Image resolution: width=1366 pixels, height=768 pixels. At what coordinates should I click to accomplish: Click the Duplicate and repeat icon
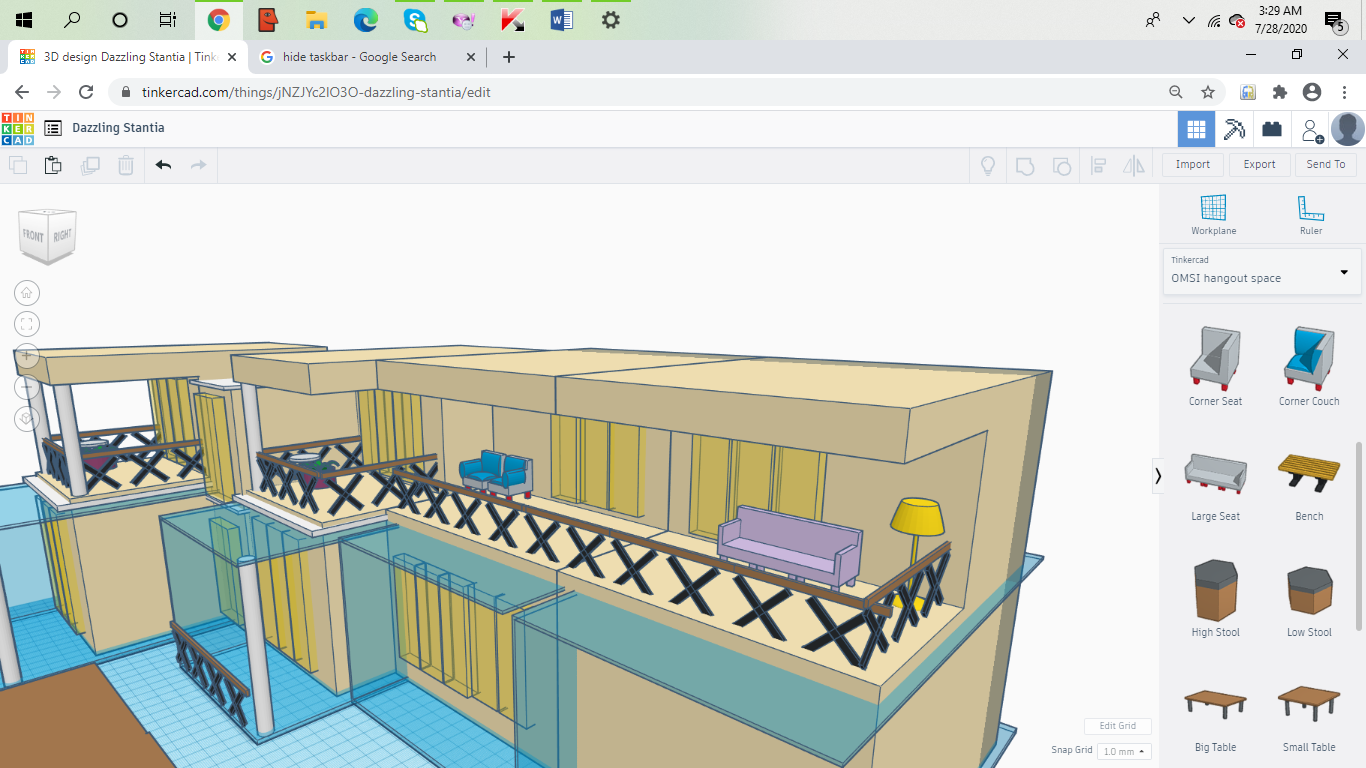(90, 165)
